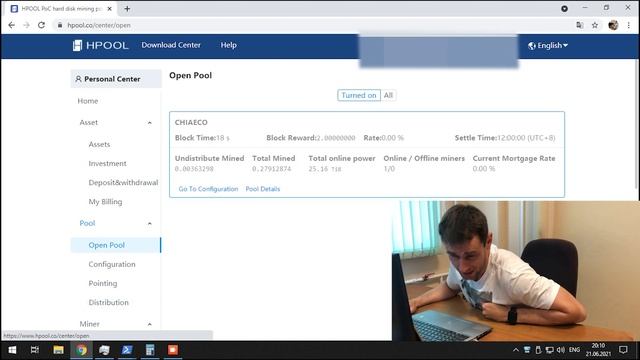Screen dimensions: 640x360
Task: Open Investment in sidebar
Action: pyautogui.click(x=107, y=163)
